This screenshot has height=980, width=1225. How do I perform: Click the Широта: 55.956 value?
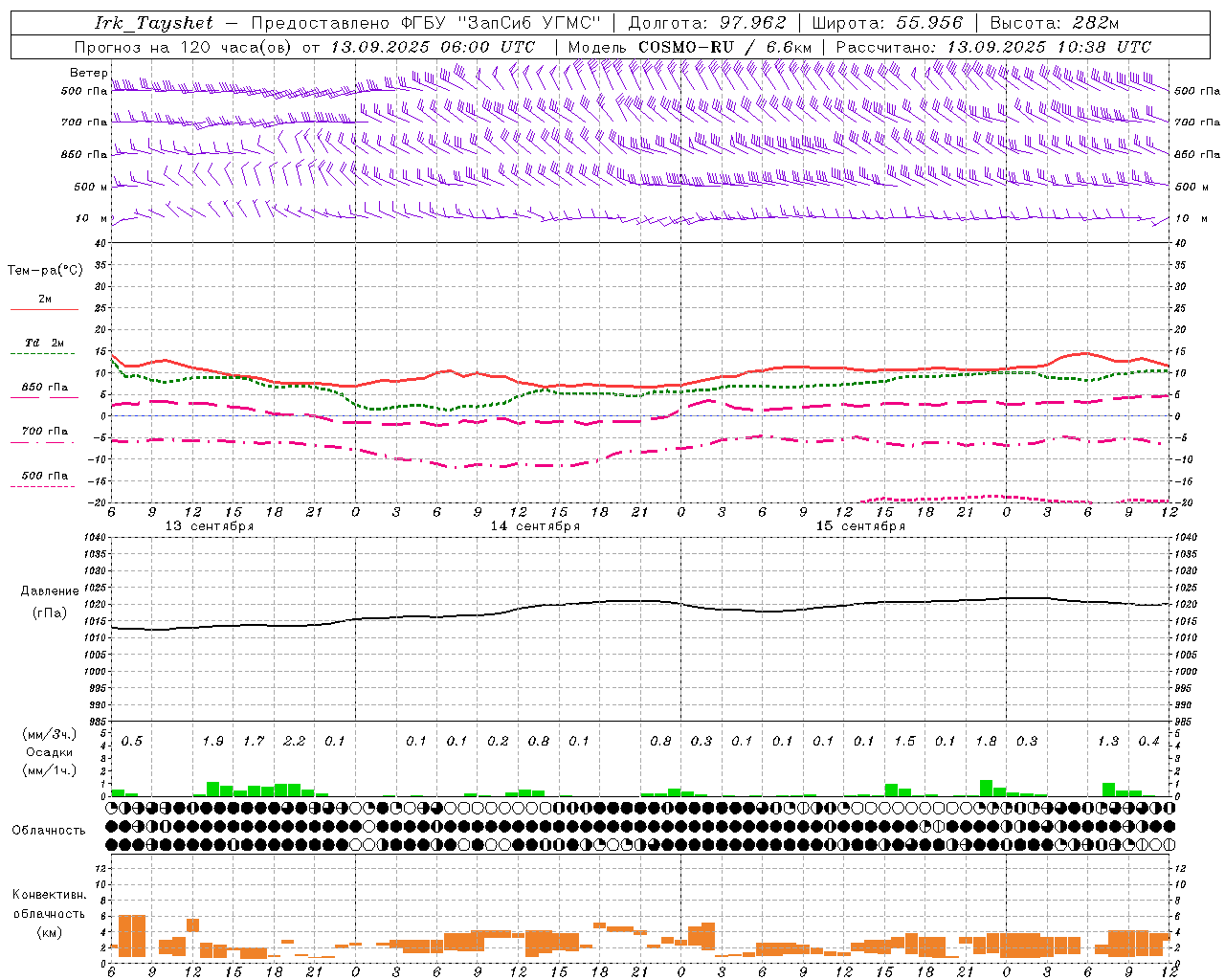[887, 23]
